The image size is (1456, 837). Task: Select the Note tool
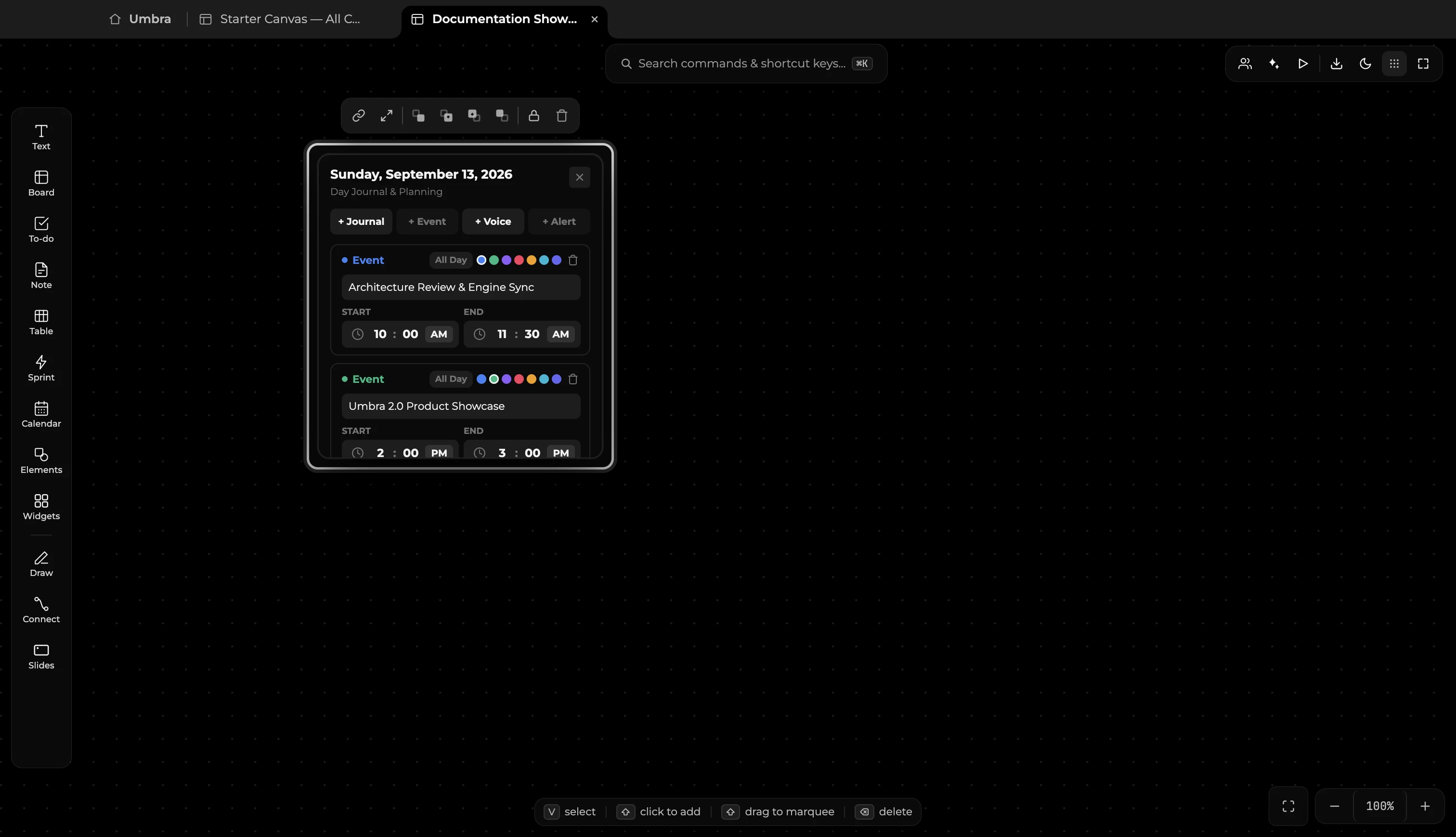[41, 276]
